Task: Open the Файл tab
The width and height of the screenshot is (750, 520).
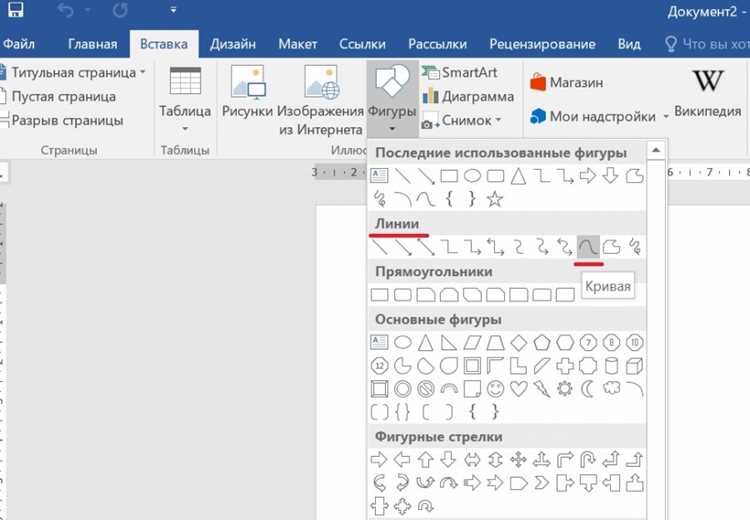Action: [x=19, y=44]
